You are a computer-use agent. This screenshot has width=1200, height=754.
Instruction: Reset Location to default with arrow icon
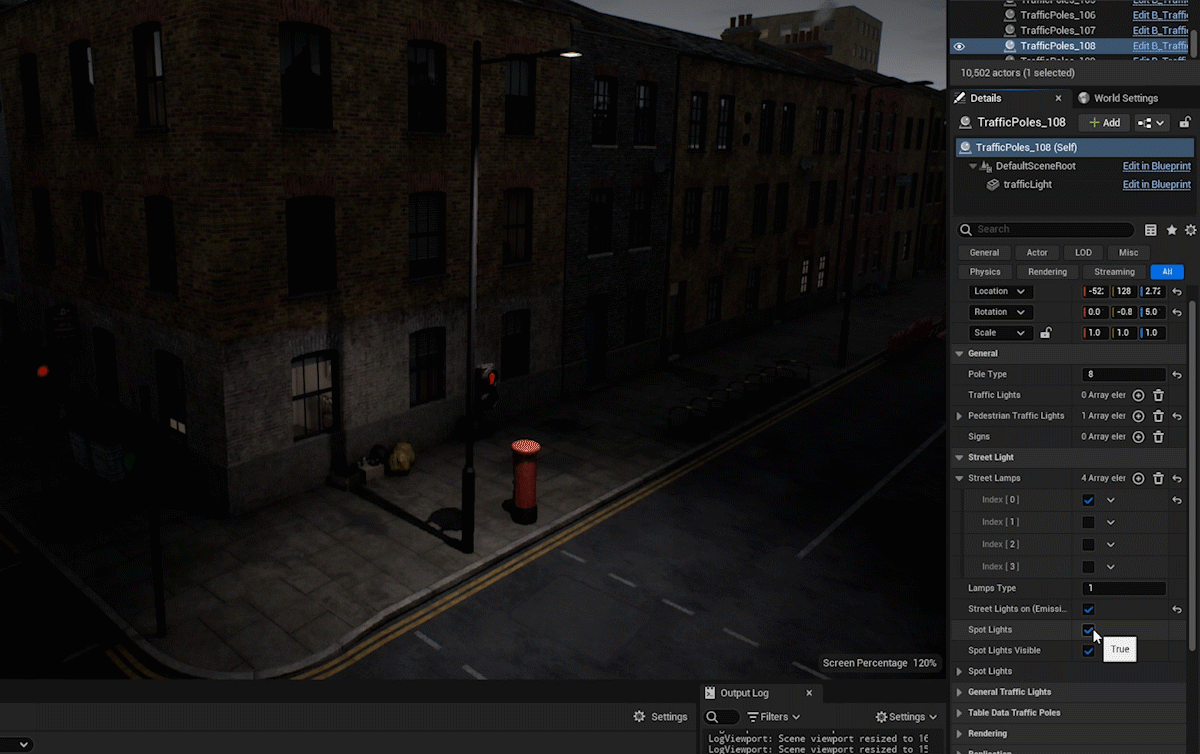(1177, 291)
